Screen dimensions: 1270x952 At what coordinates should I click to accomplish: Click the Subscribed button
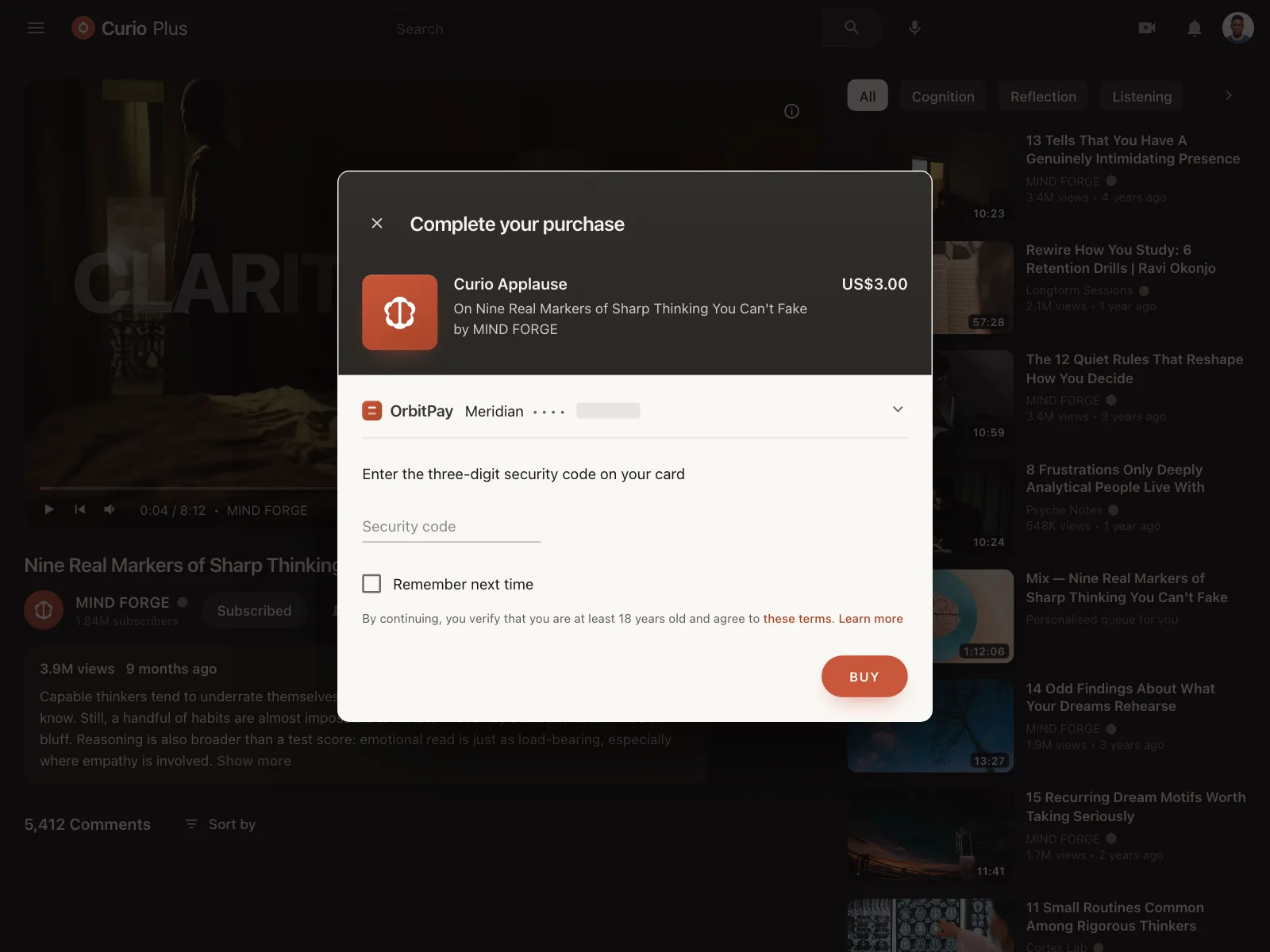pos(254,610)
